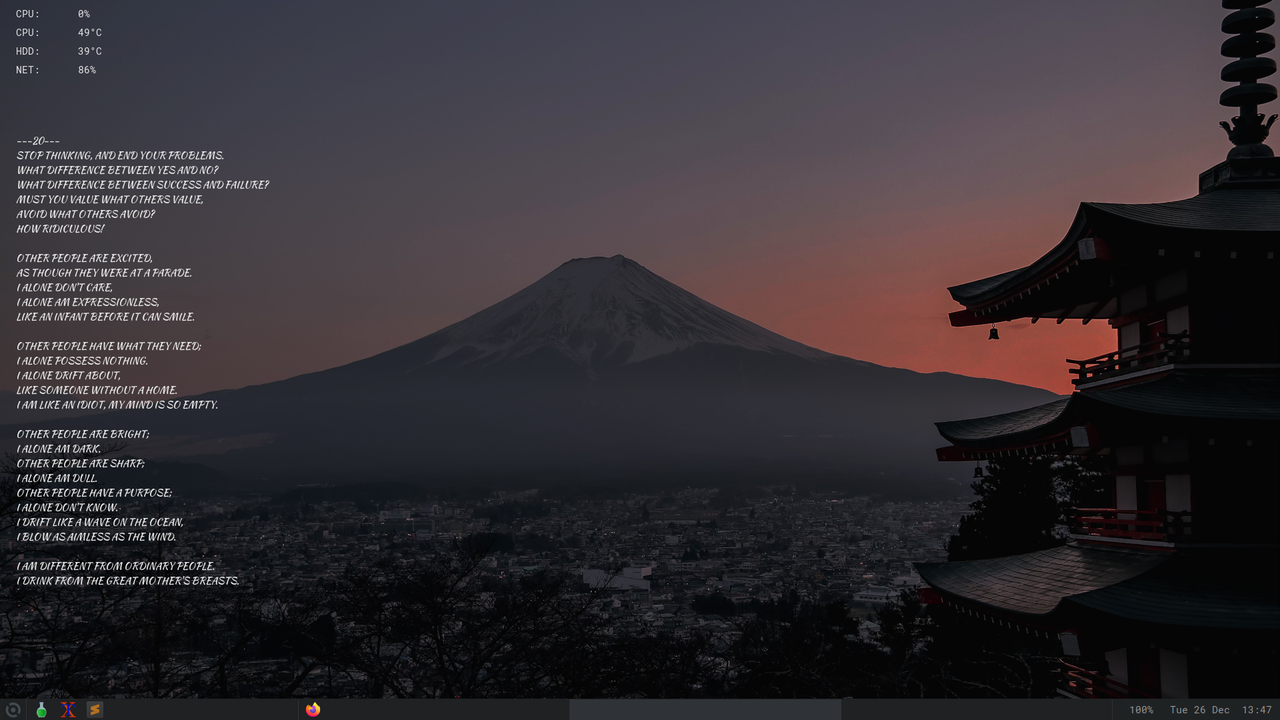1280x720 pixels.
Task: Open the calendar from Tue 26 Dec
Action: (x=1200, y=710)
